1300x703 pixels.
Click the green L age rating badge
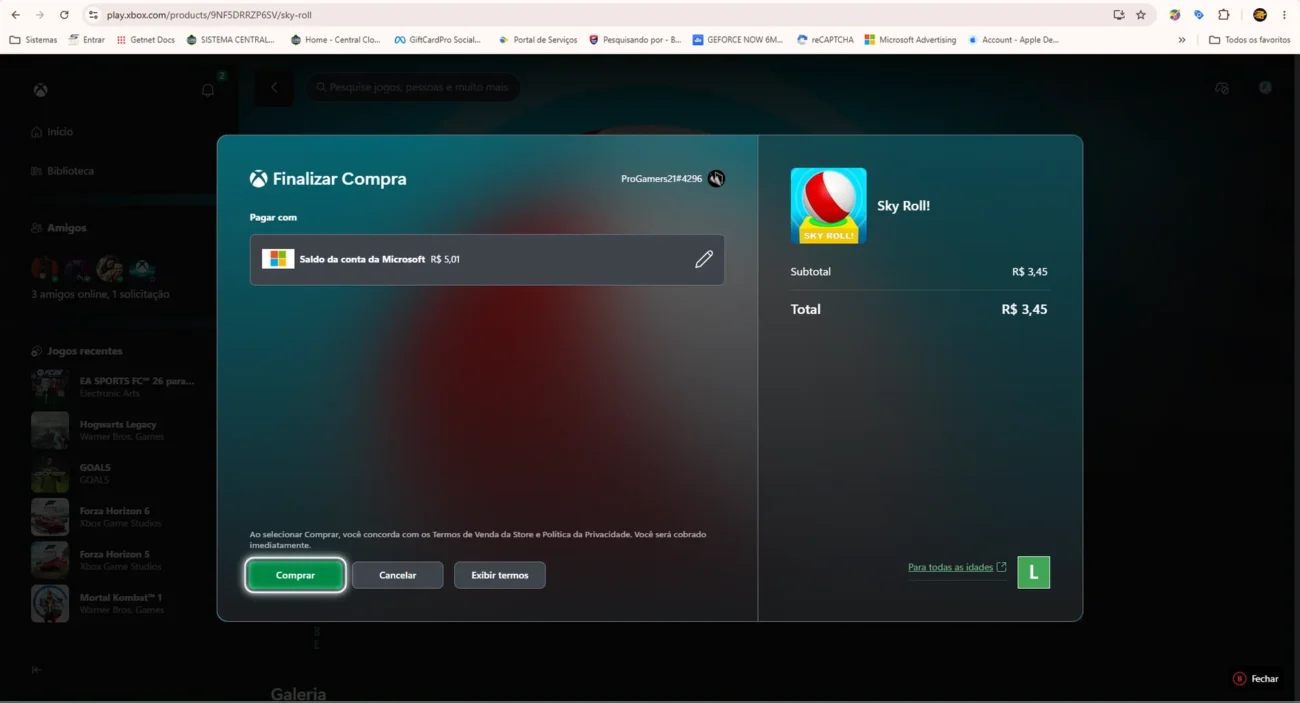[x=1033, y=572]
